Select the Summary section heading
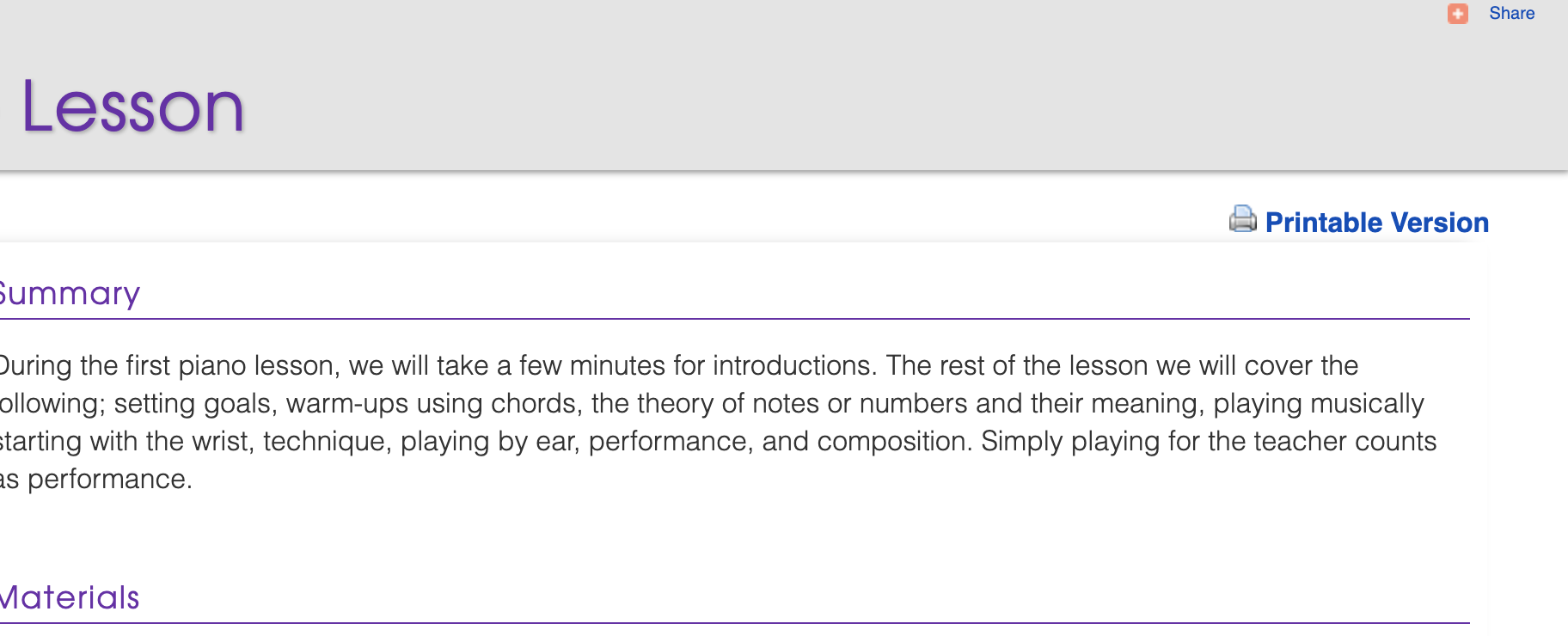This screenshot has width=1568, height=636. (x=70, y=294)
